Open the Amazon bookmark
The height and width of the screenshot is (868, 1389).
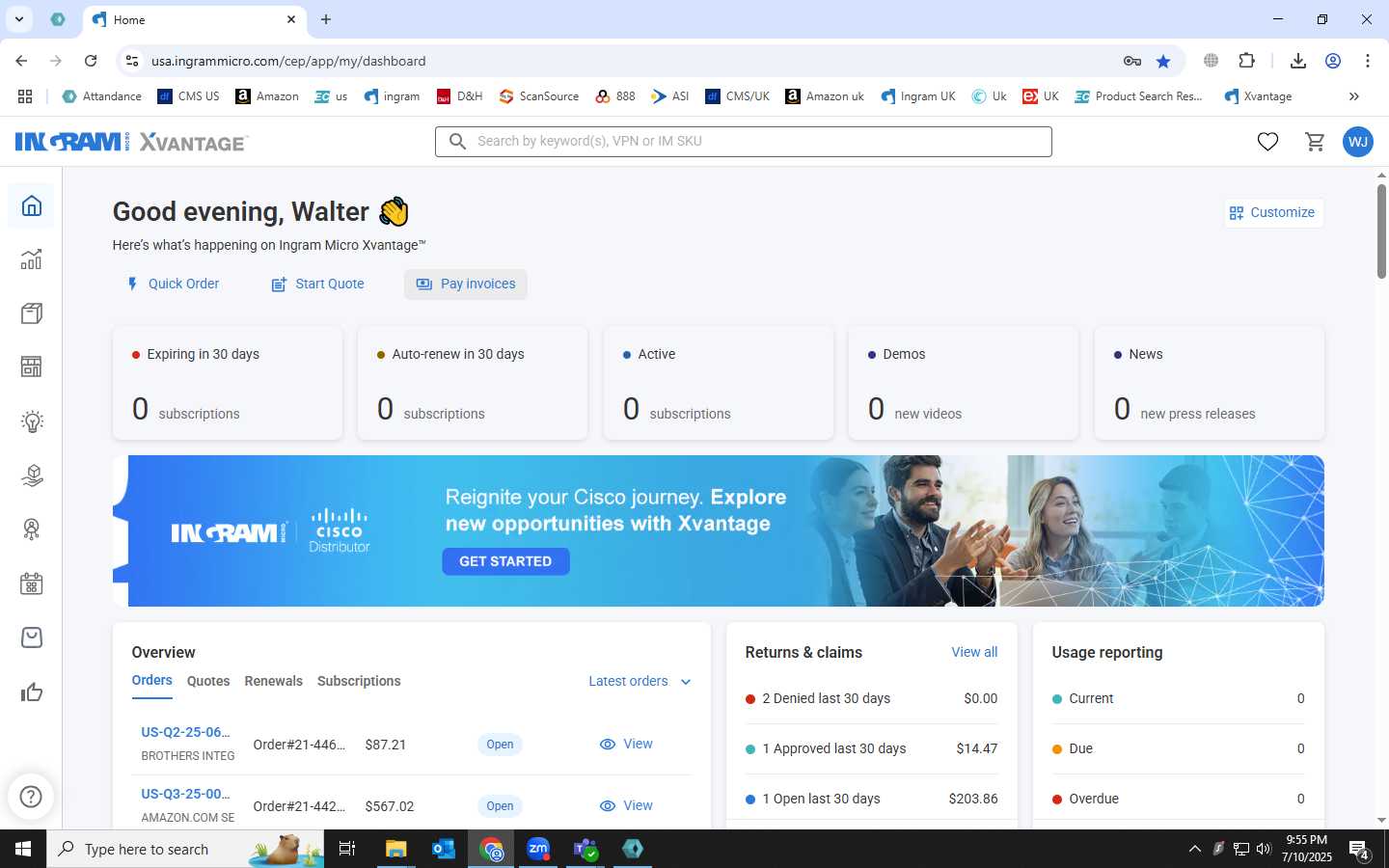pos(267,96)
